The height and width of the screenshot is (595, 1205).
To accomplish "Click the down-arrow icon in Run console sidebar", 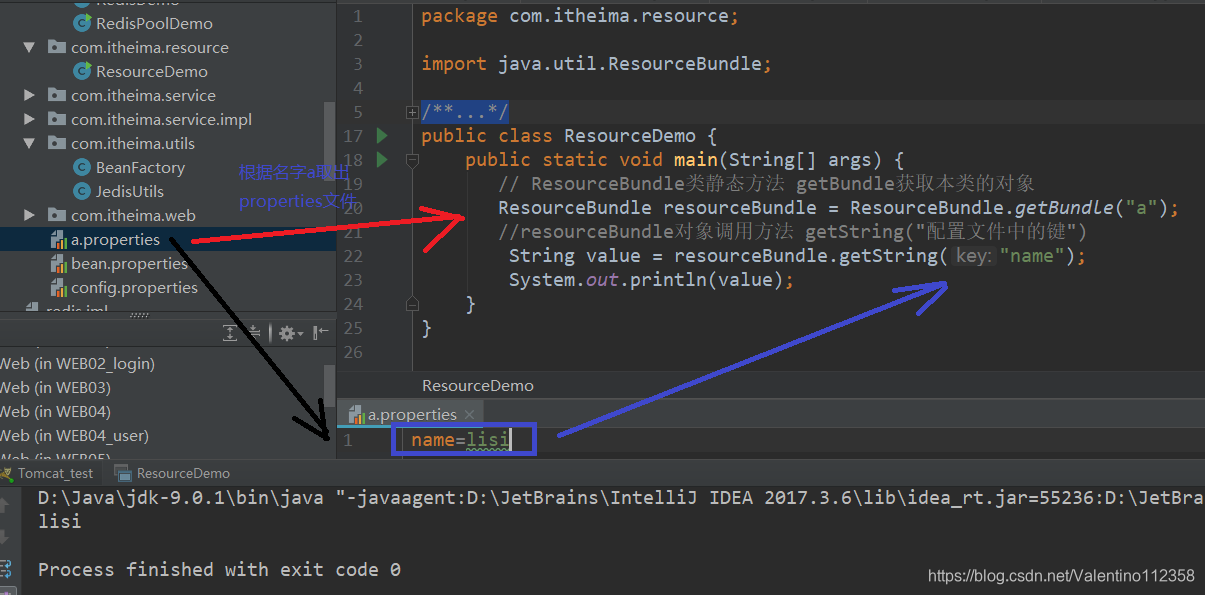I will point(4,538).
